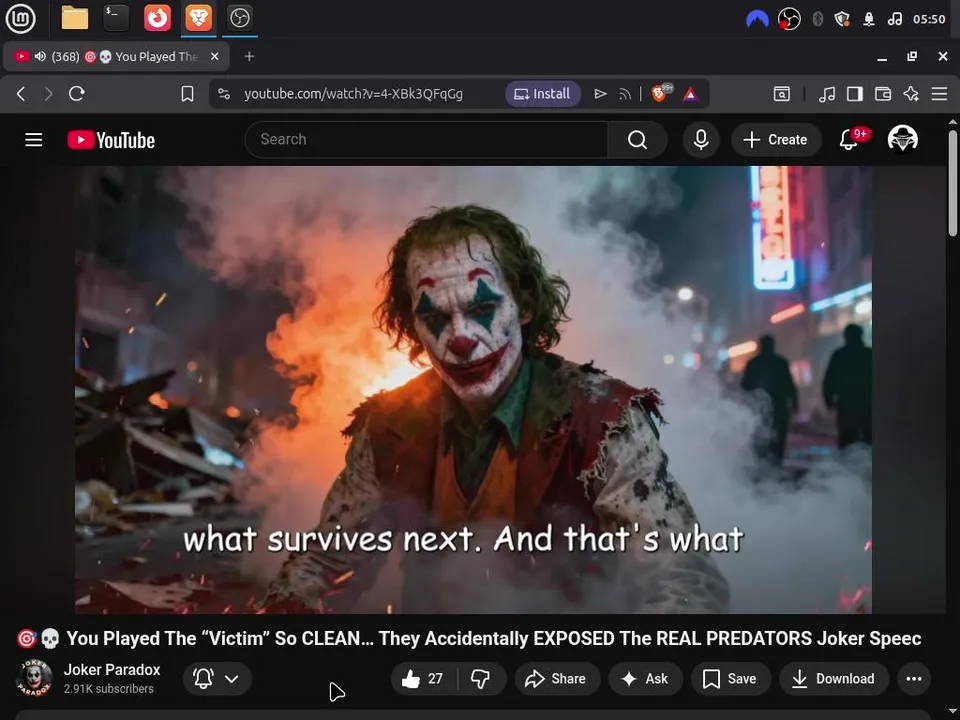Open the NordVPN tray icon

coord(757,19)
